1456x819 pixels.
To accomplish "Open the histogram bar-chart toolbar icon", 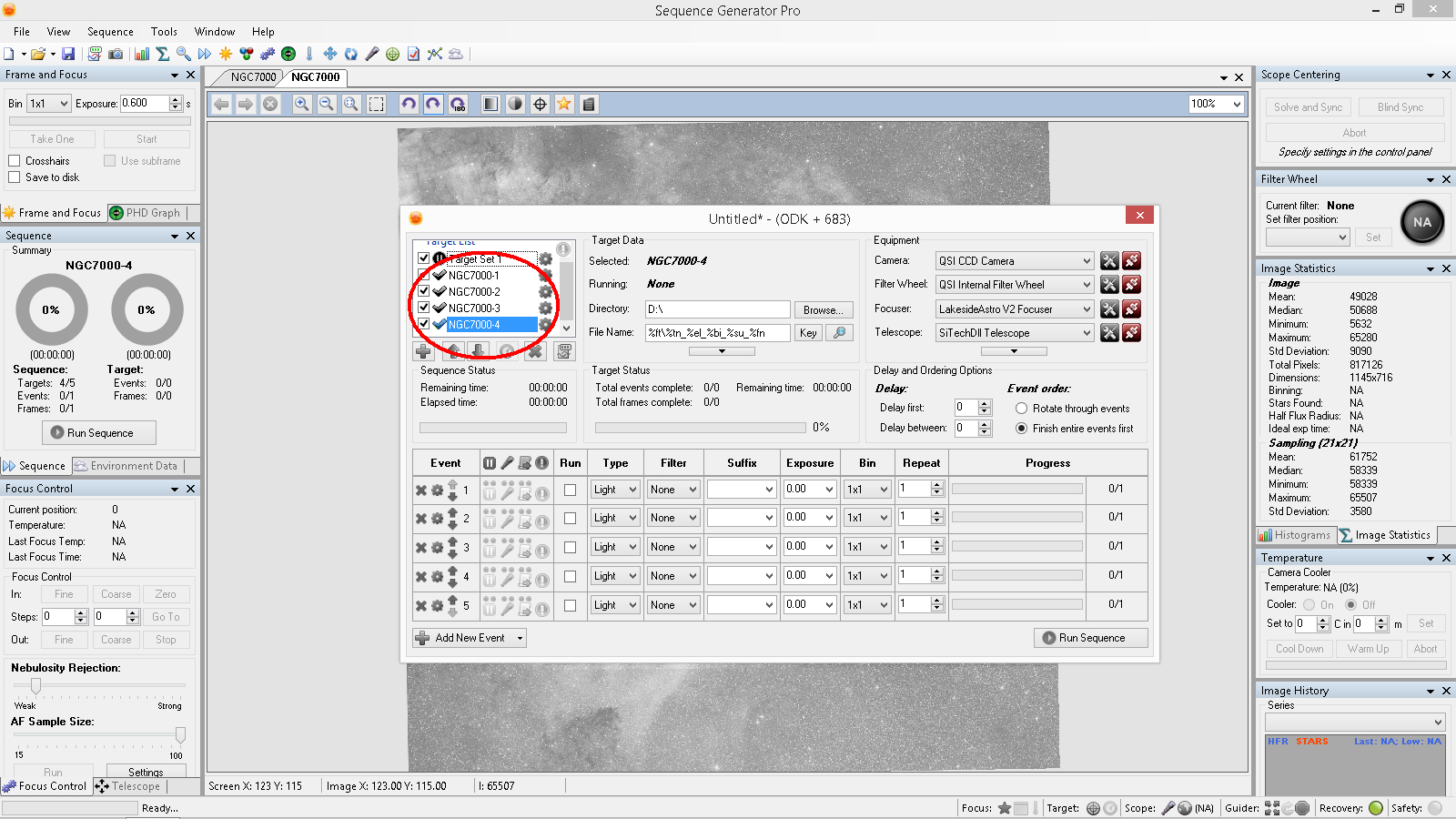I will [142, 54].
